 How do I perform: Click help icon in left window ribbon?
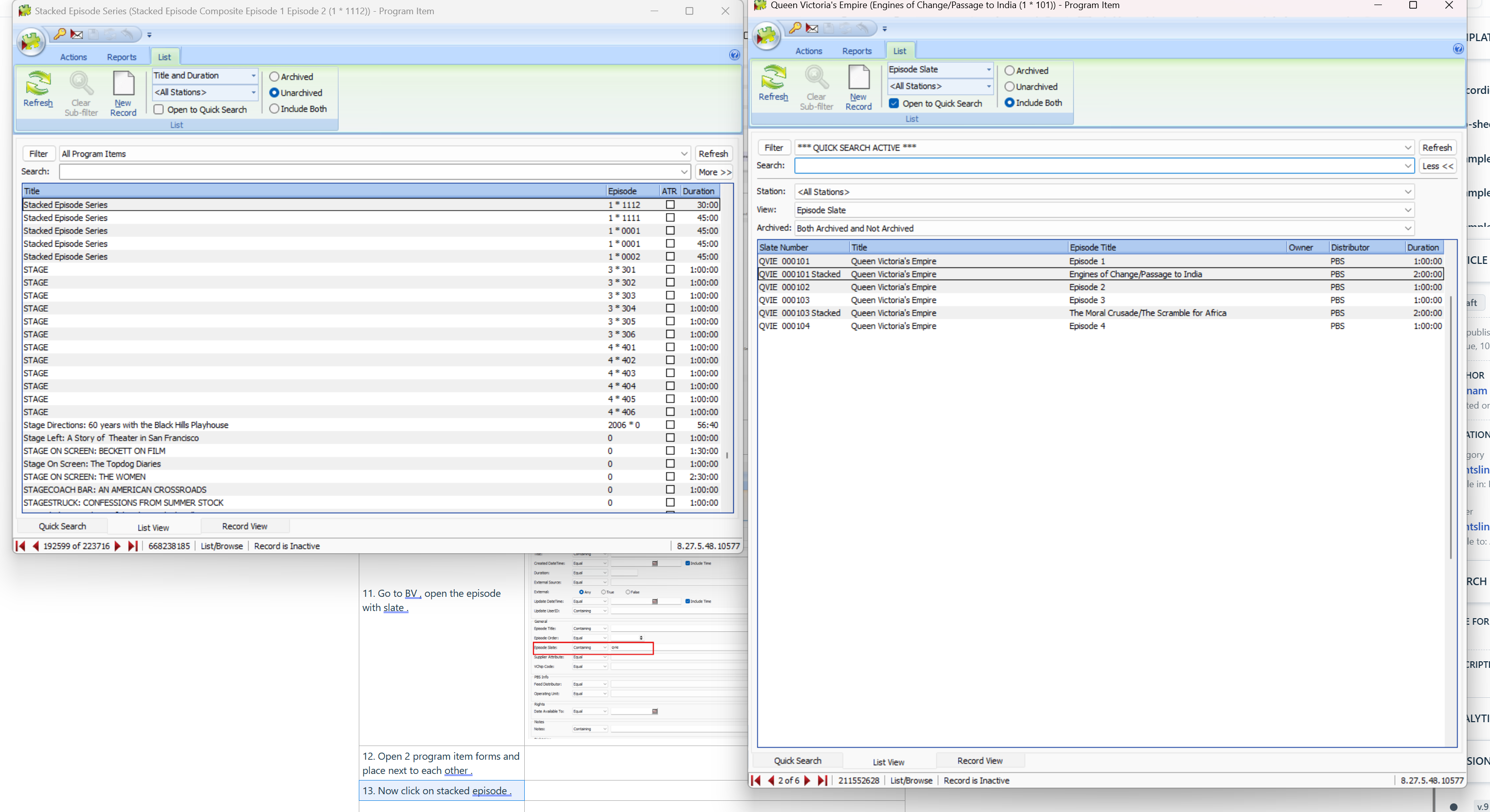coord(734,55)
